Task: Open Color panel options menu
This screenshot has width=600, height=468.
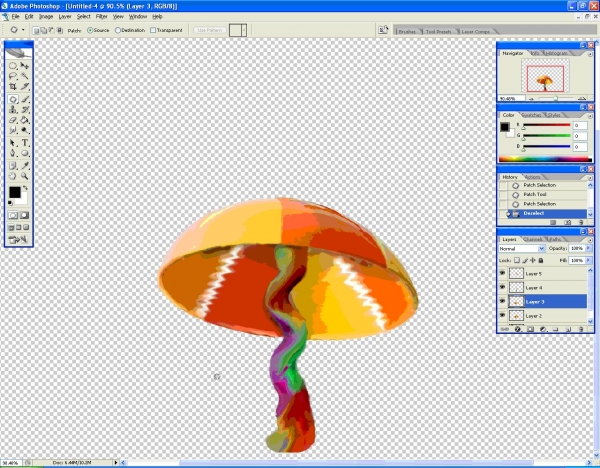Action: point(590,116)
